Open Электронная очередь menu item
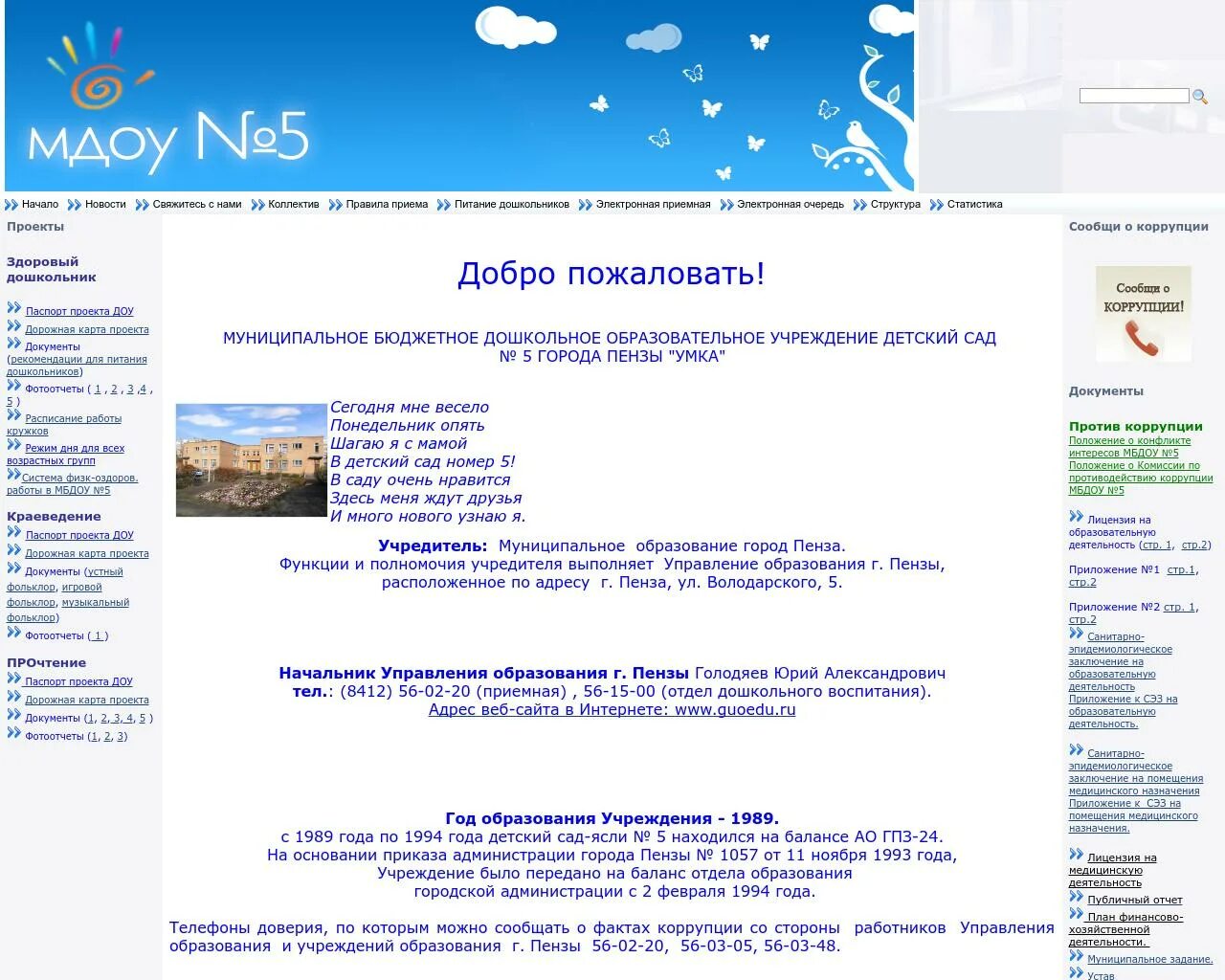The image size is (1225, 980). 791,204
